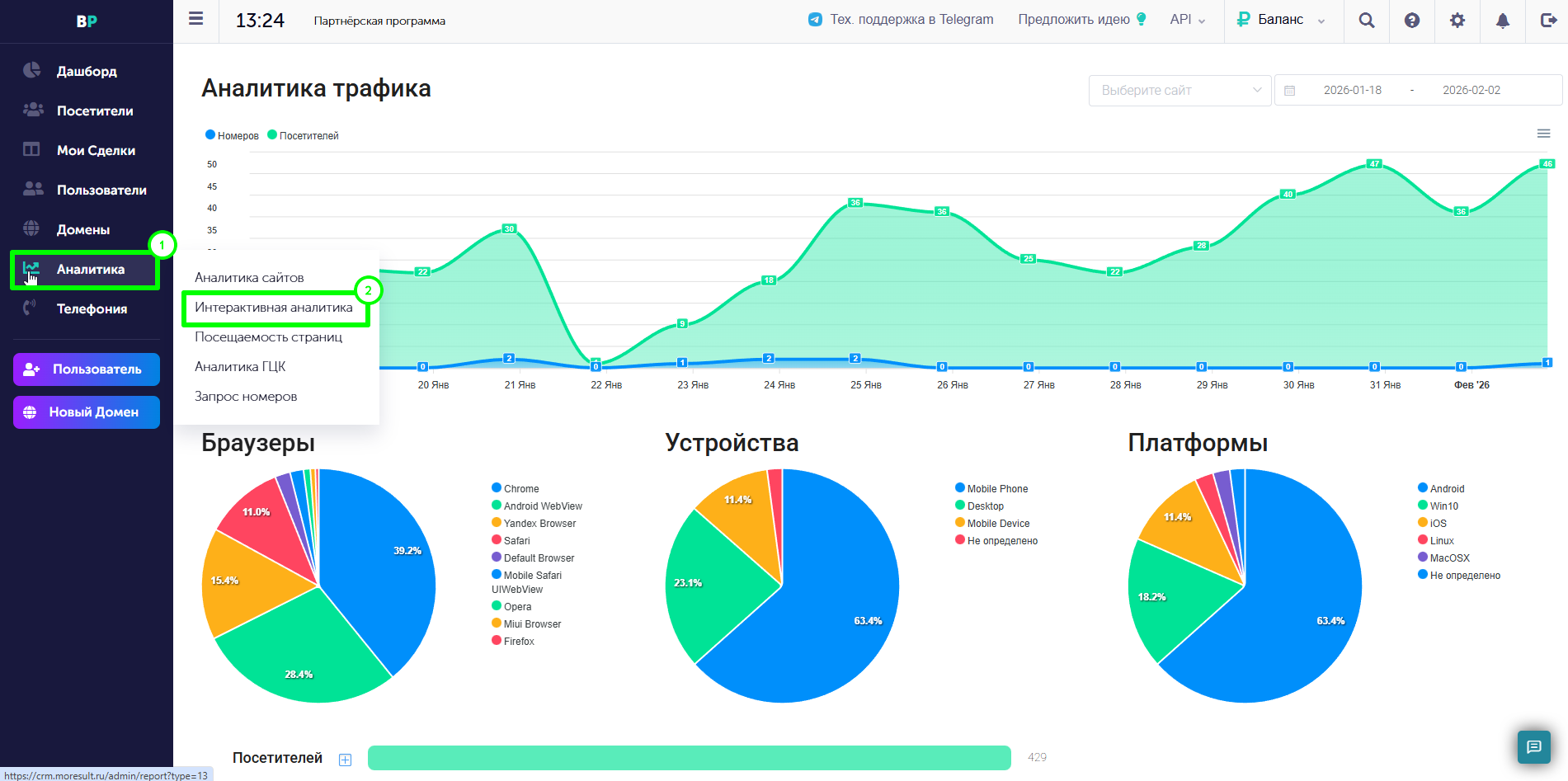
Task: Toggle Chrome in browsers legend
Action: click(516, 488)
